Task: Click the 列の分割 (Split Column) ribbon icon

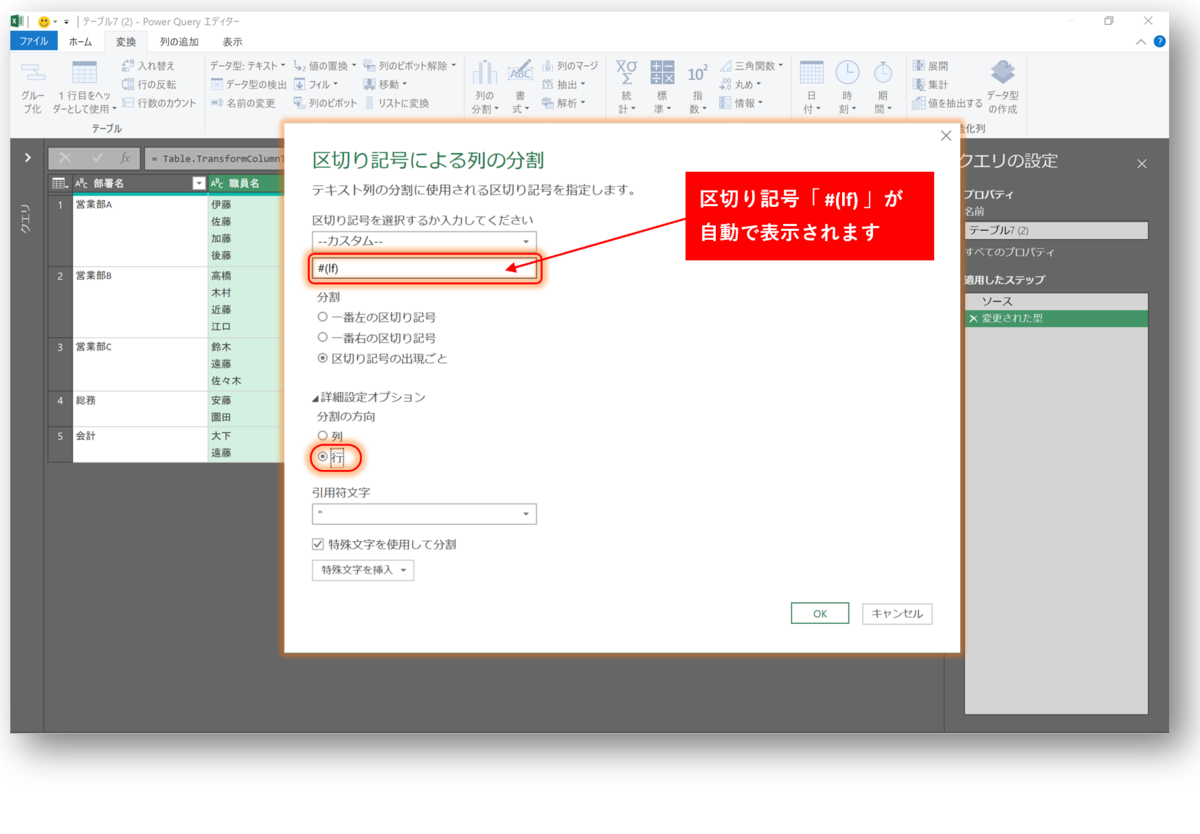Action: pyautogui.click(x=484, y=72)
